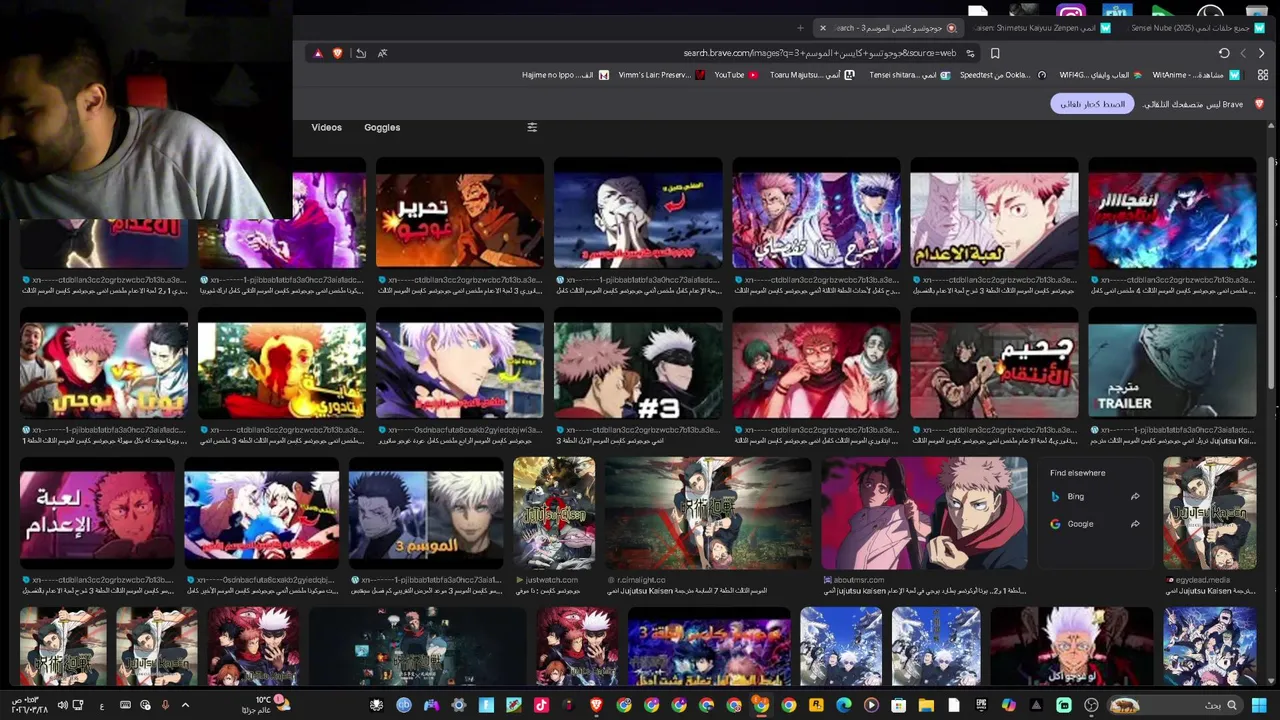This screenshot has width=1280, height=720.
Task: Open the bookmarks grid icon on bookmarks bar
Action: [x=1263, y=75]
